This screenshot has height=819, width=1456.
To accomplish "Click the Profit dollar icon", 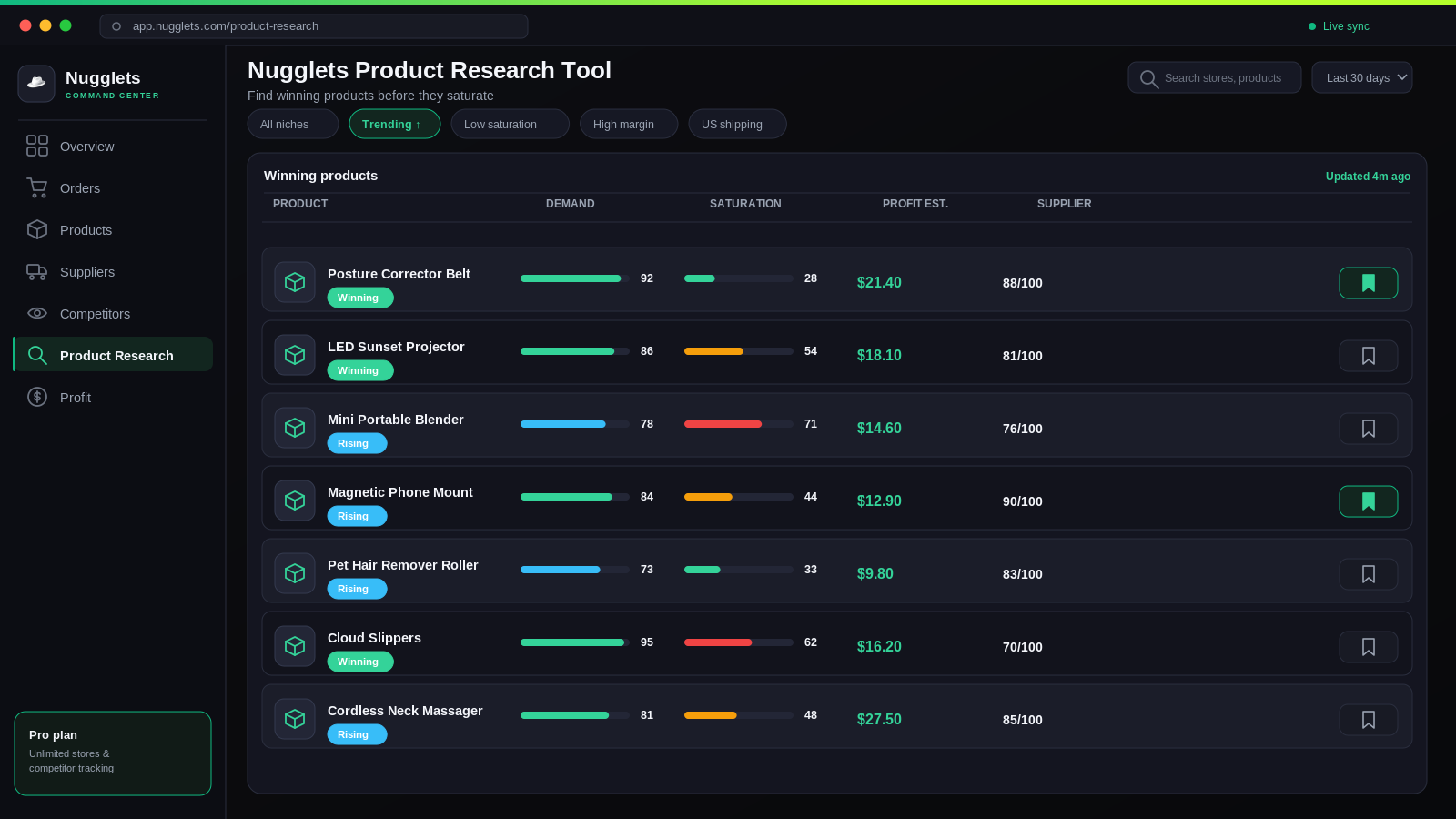I will click(37, 397).
